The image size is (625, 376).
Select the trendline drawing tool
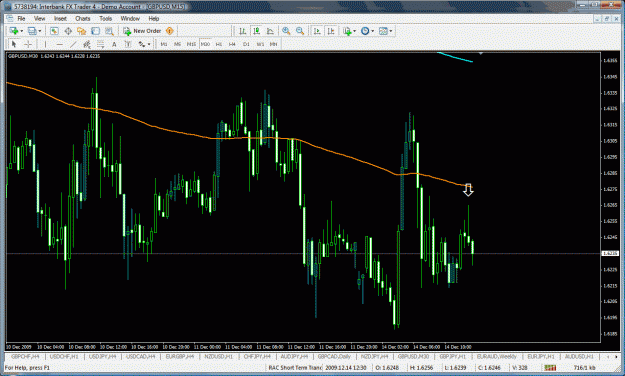coord(73,44)
